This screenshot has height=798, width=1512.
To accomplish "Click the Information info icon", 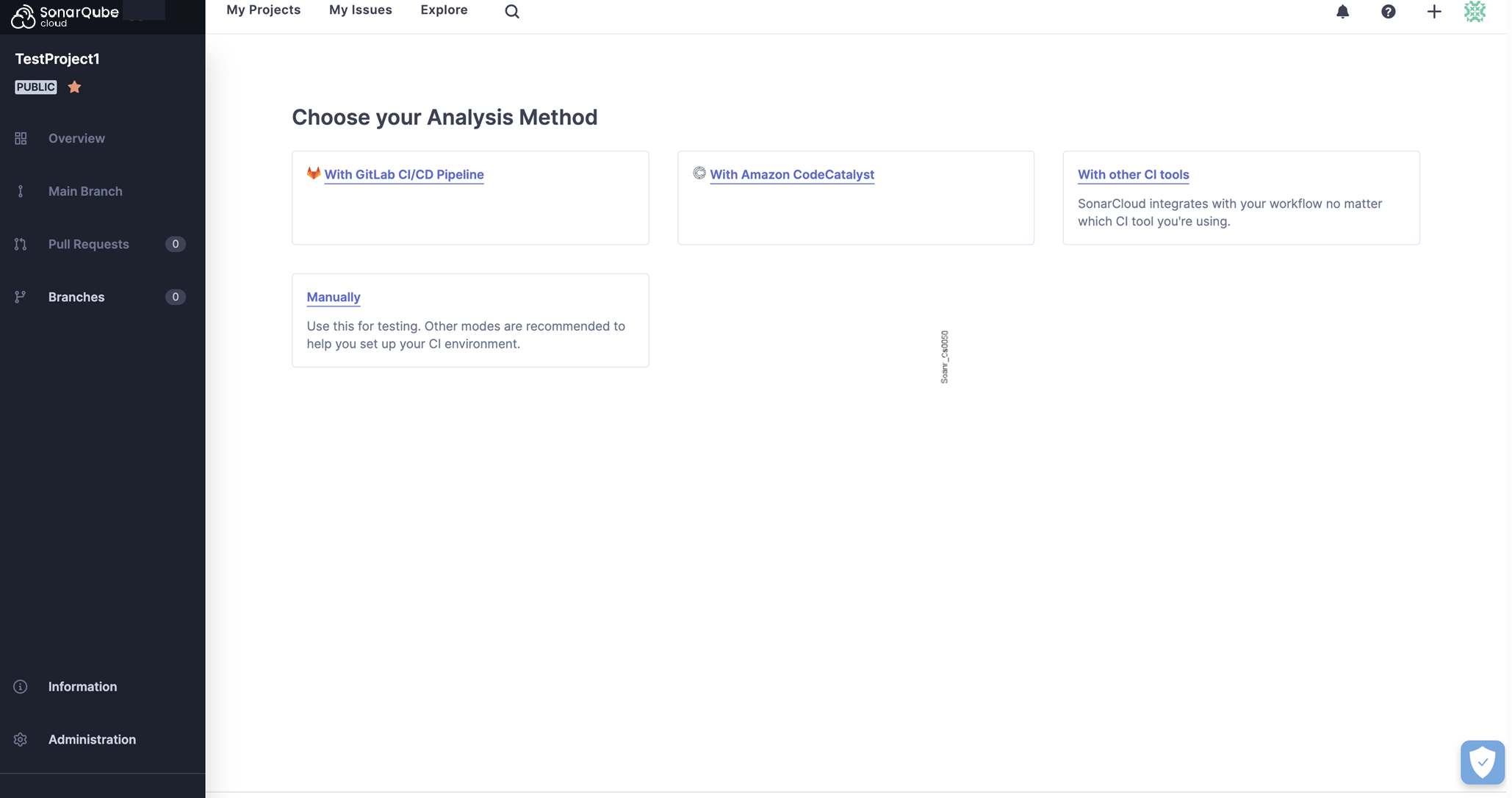I will click(x=20, y=686).
